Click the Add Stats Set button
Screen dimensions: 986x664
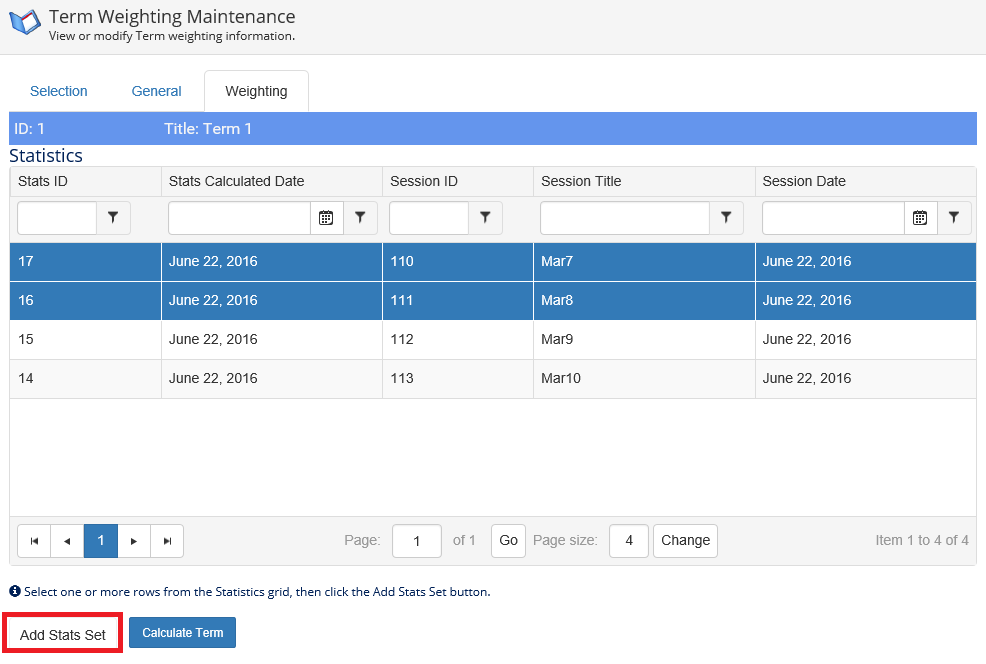(x=63, y=635)
